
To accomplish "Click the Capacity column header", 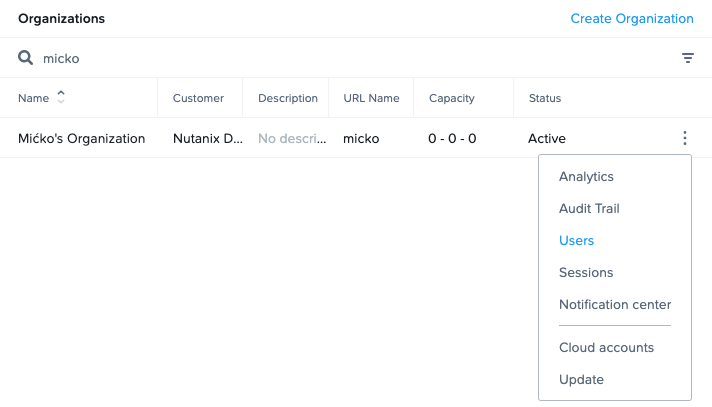I will 451,98.
